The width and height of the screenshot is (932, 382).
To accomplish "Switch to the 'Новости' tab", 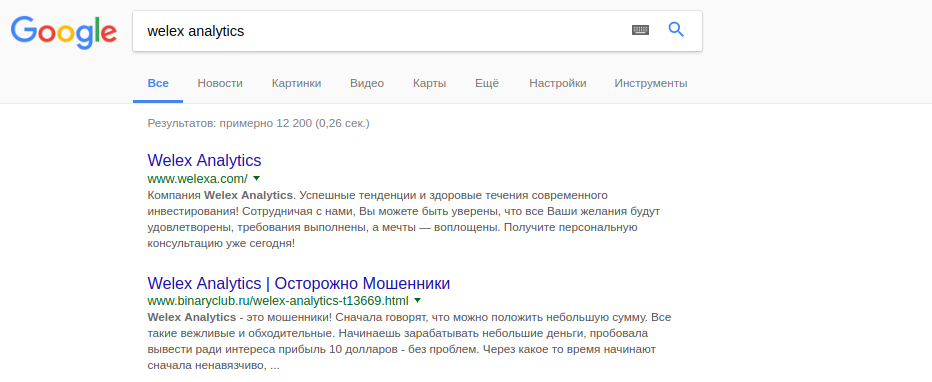I will (x=220, y=83).
